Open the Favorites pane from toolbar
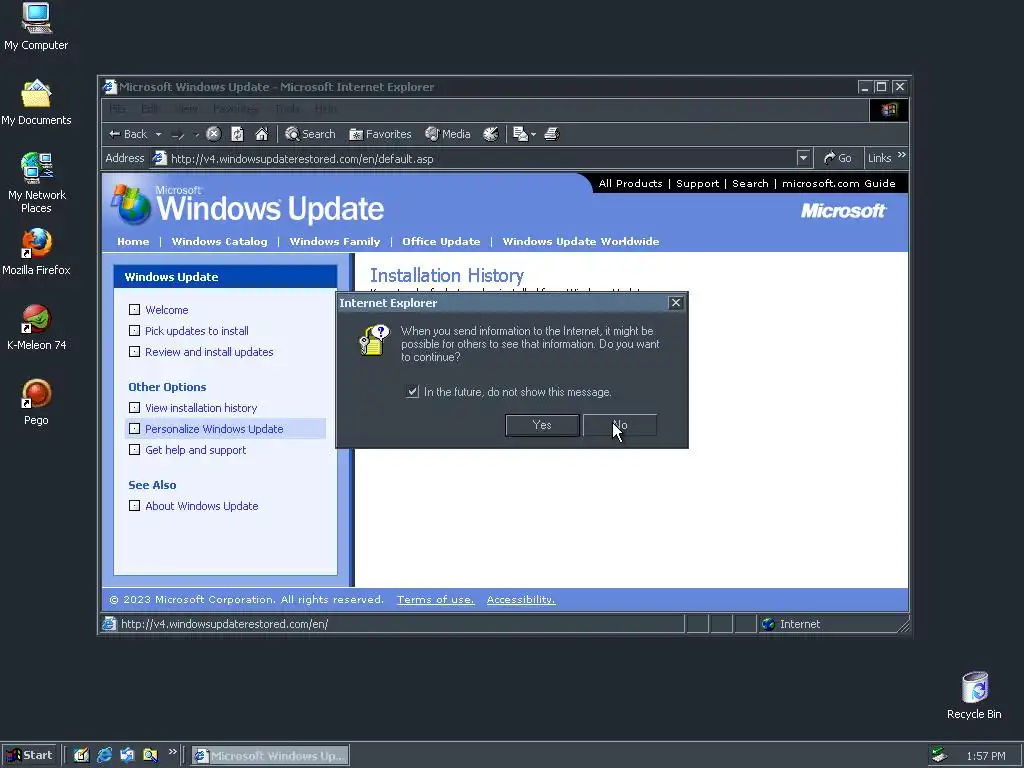Screen dimensions: 1024x768 (380, 134)
